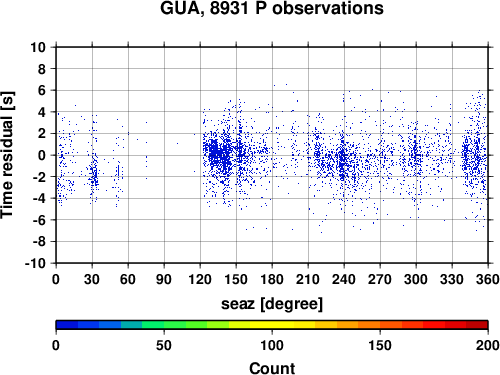500x375 pixels.
Task: Click the dark blue start of colorbar
Action: point(67,325)
